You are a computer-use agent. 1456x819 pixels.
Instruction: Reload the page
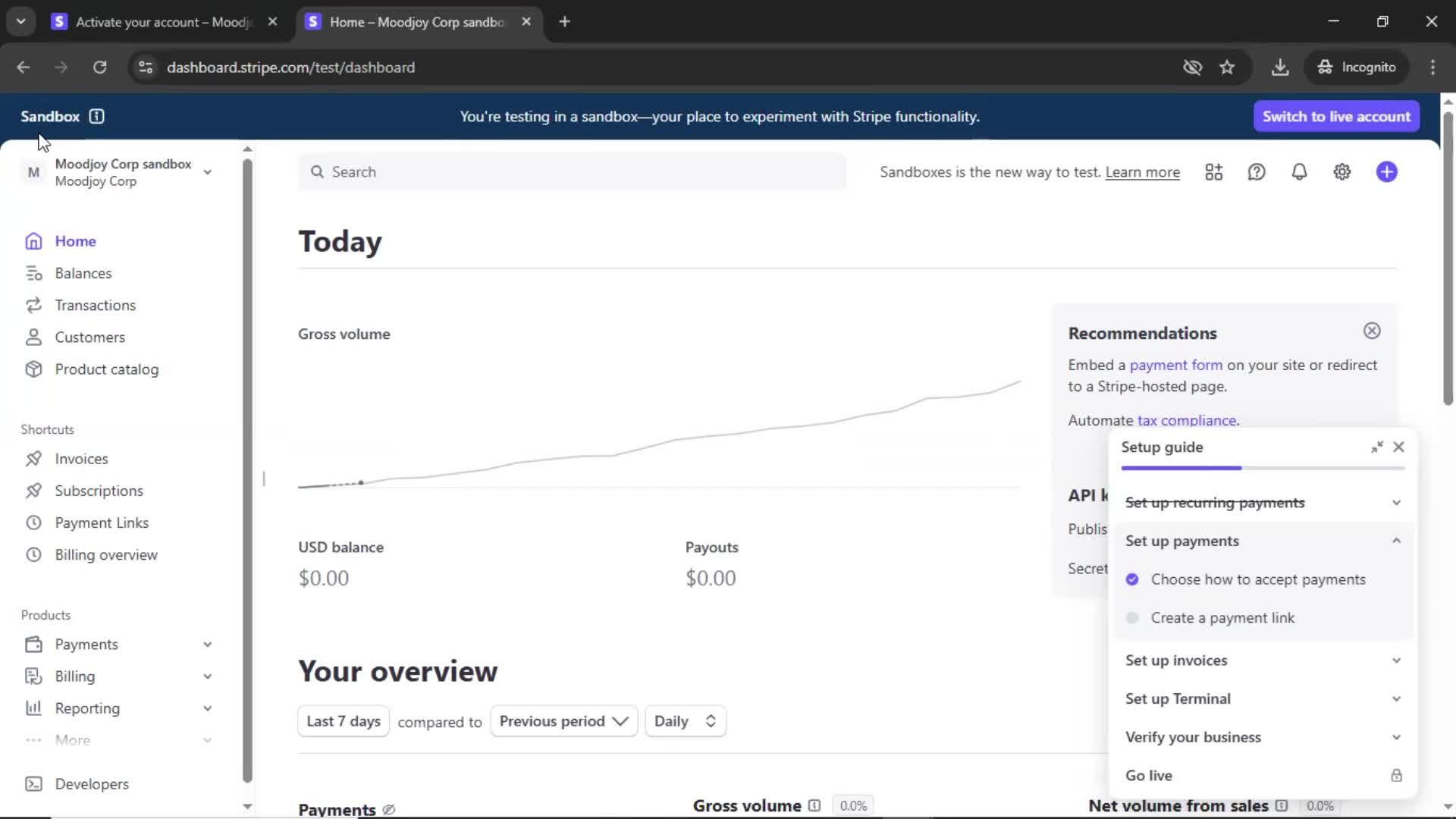(99, 67)
